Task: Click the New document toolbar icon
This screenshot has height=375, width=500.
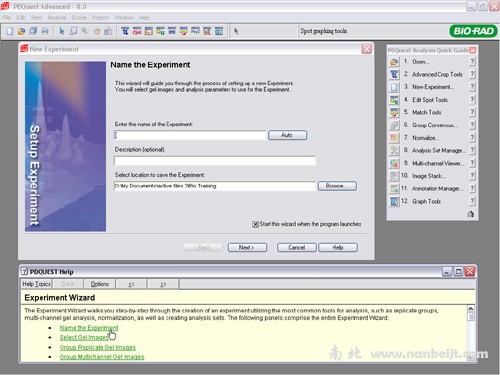Action: click(x=10, y=31)
